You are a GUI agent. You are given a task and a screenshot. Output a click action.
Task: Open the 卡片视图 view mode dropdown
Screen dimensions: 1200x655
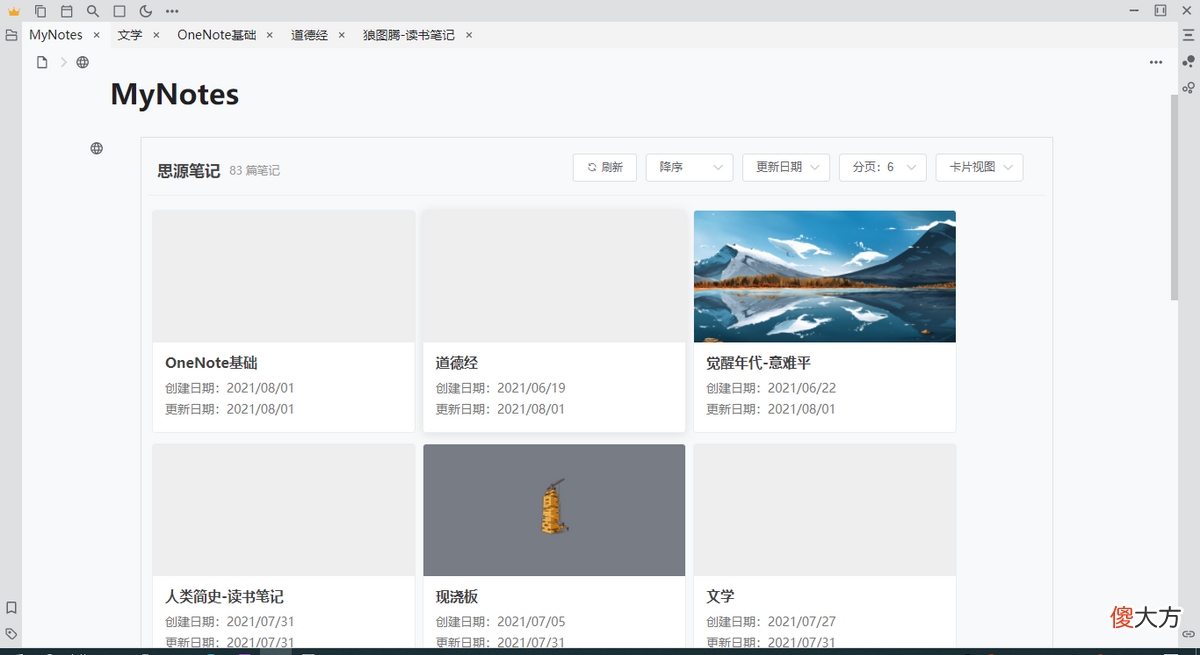click(980, 168)
